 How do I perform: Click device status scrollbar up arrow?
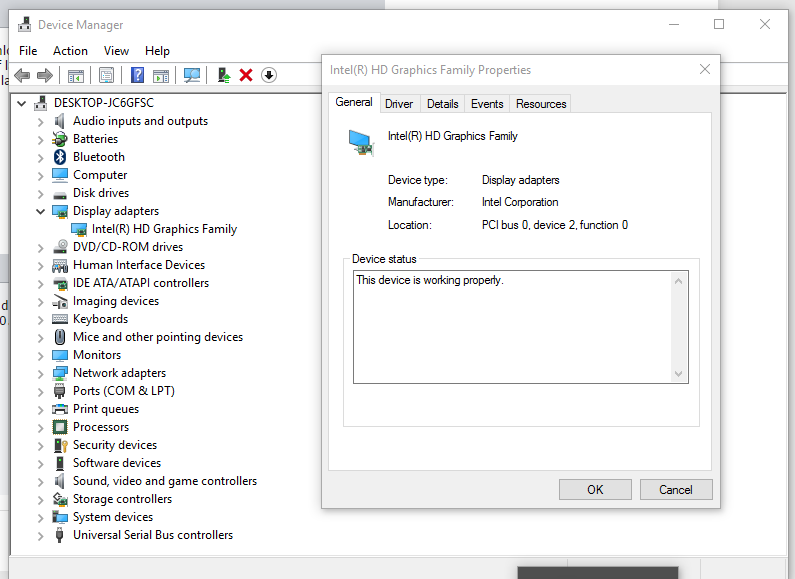click(678, 281)
